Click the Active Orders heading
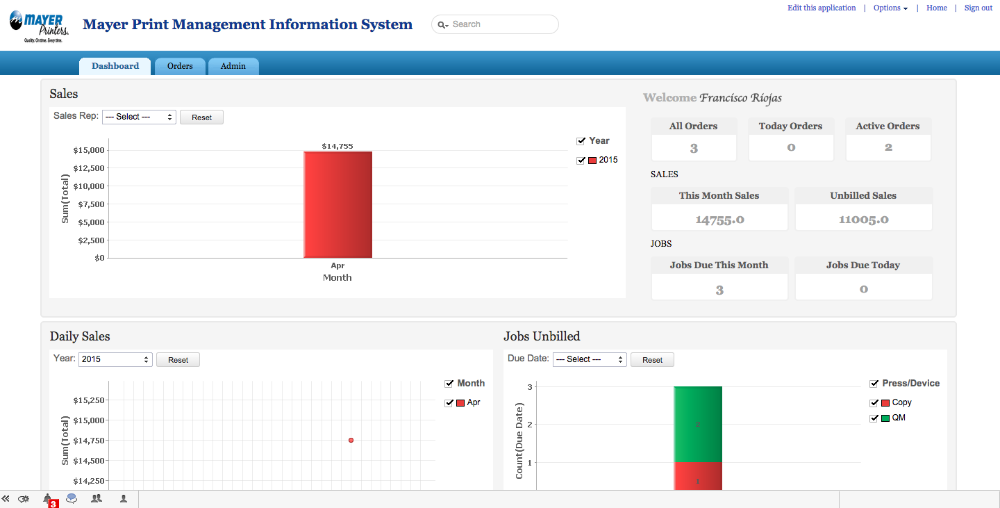Image resolution: width=1000 pixels, height=508 pixels. pyautogui.click(x=888, y=126)
